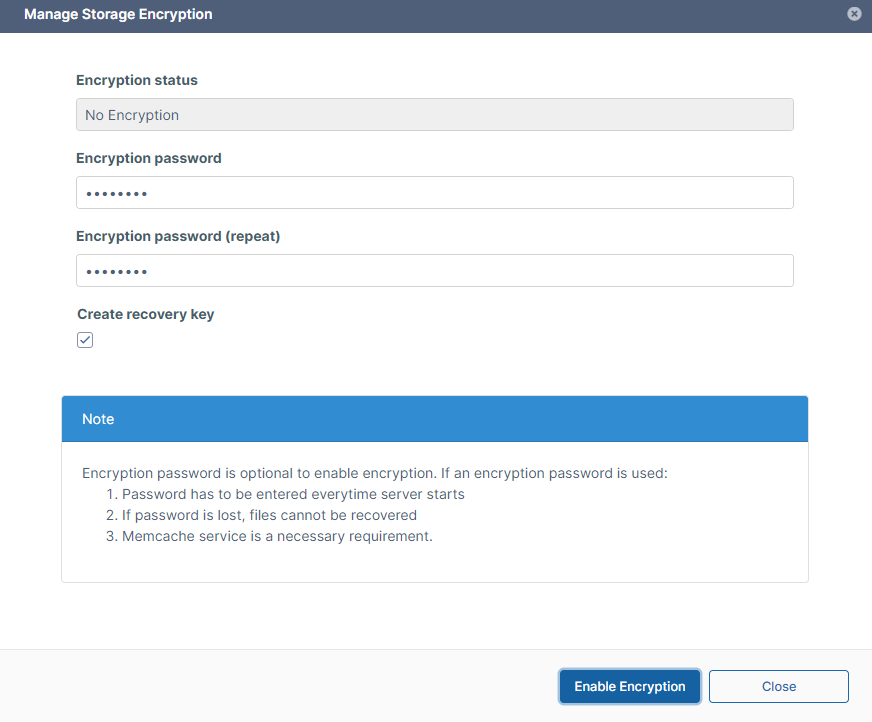
Task: Click the blue Note panel header
Action: click(434, 419)
